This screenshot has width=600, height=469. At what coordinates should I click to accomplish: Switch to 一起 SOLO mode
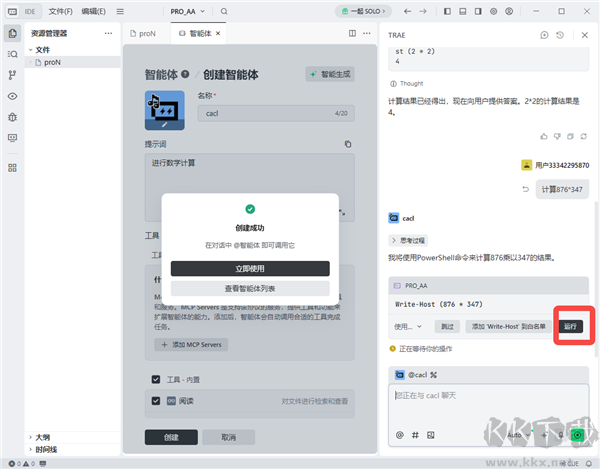(362, 11)
